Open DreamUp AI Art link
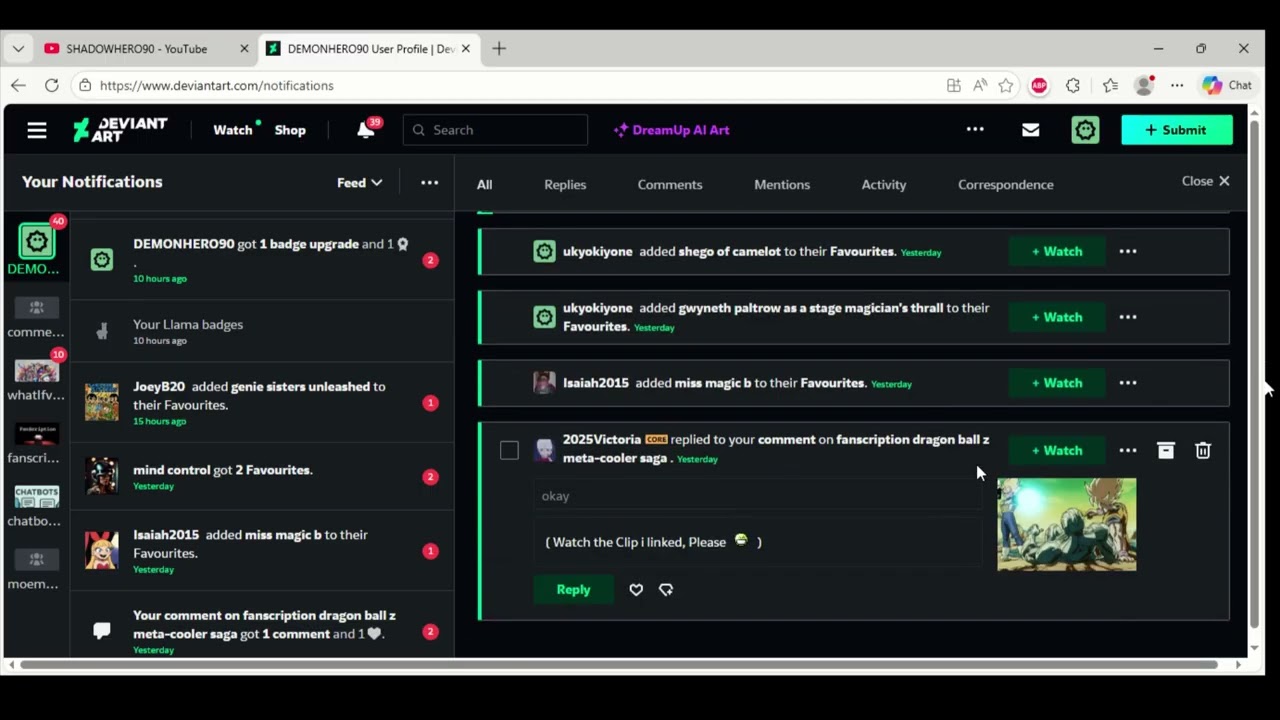The width and height of the screenshot is (1280, 720). point(671,130)
